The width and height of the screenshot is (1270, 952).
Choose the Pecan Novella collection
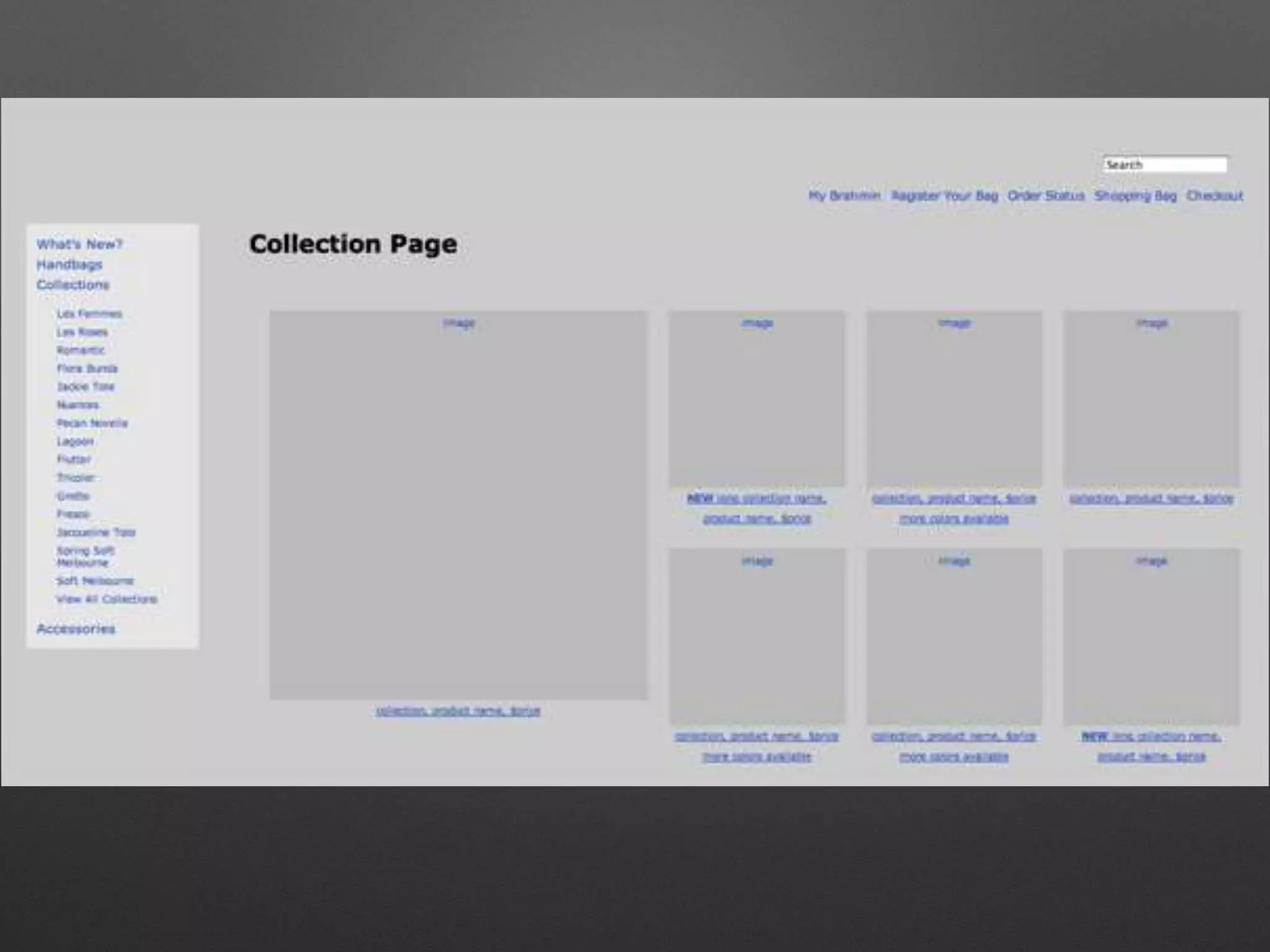92,423
